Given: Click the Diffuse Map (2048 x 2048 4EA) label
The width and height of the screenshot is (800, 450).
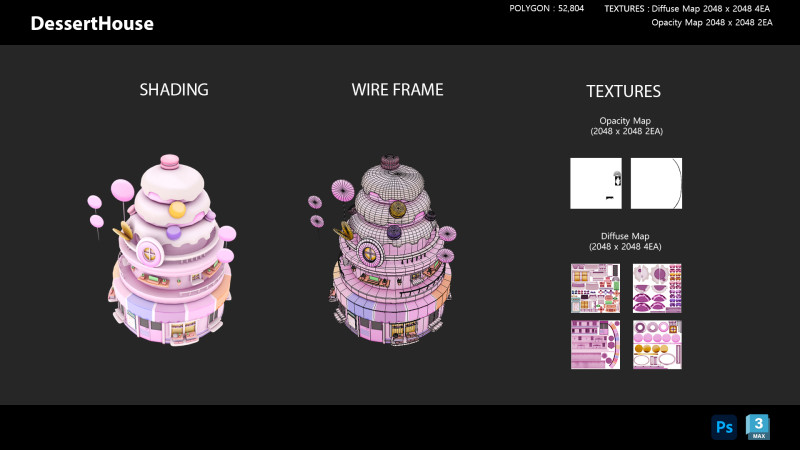Looking at the screenshot, I should 625,241.
